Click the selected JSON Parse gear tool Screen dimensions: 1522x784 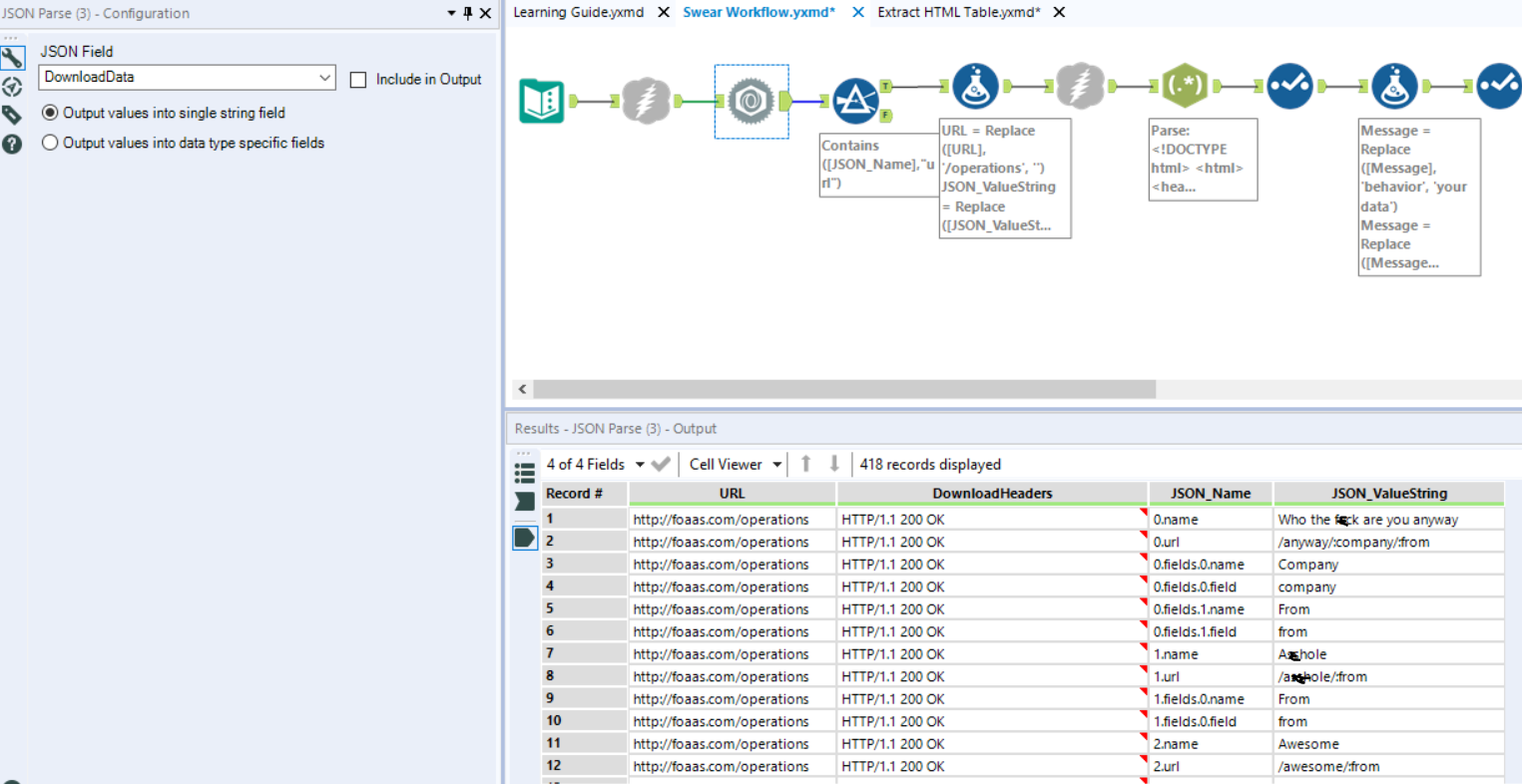(x=752, y=102)
